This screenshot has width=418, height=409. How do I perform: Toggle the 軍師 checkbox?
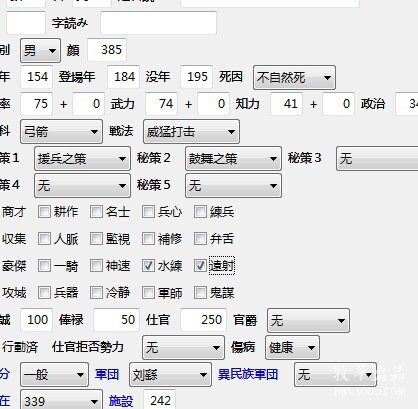click(x=148, y=293)
